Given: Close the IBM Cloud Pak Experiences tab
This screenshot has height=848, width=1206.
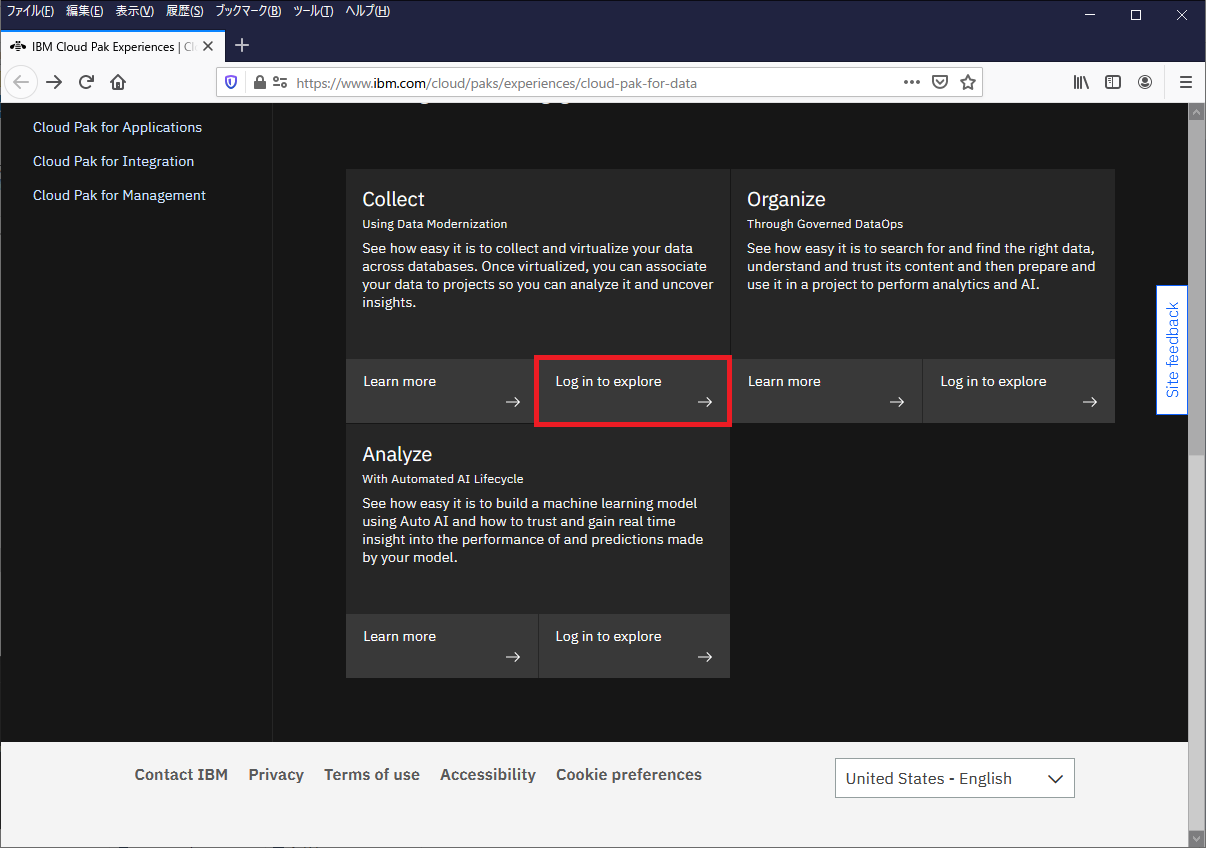Looking at the screenshot, I should pyautogui.click(x=208, y=46).
